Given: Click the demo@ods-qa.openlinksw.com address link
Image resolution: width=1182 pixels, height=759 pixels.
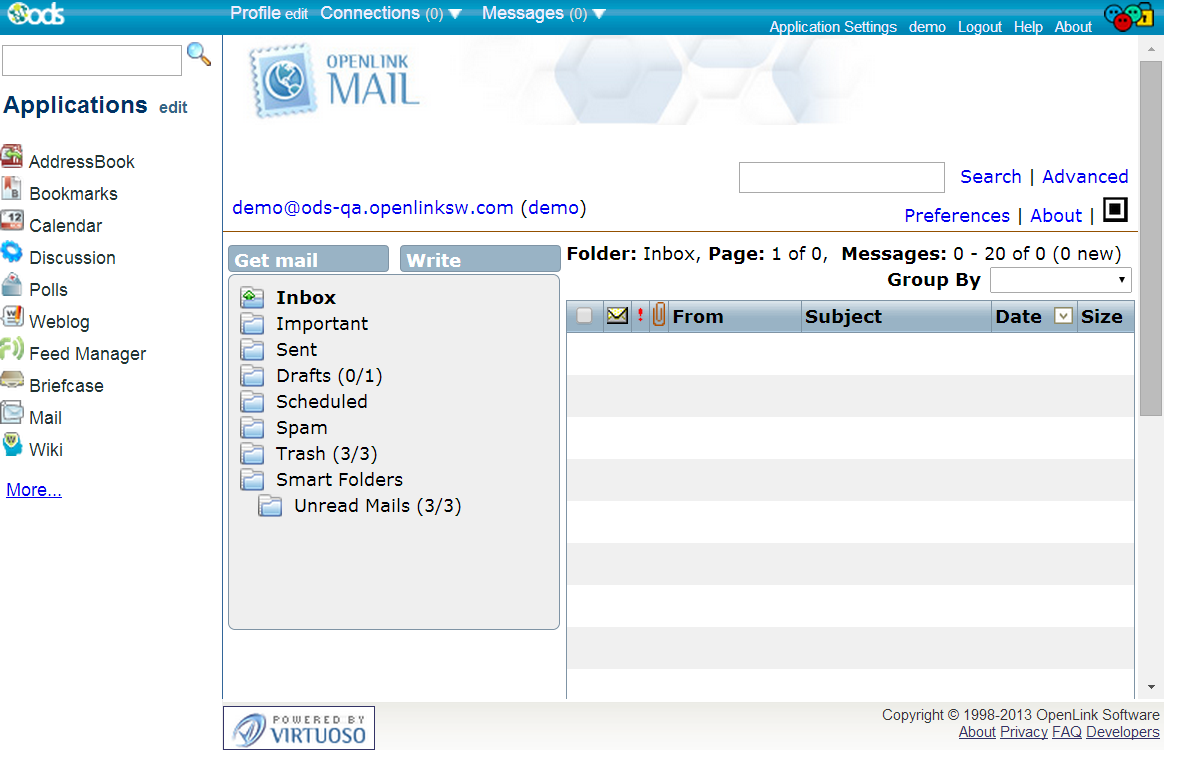Looking at the screenshot, I should tap(372, 208).
